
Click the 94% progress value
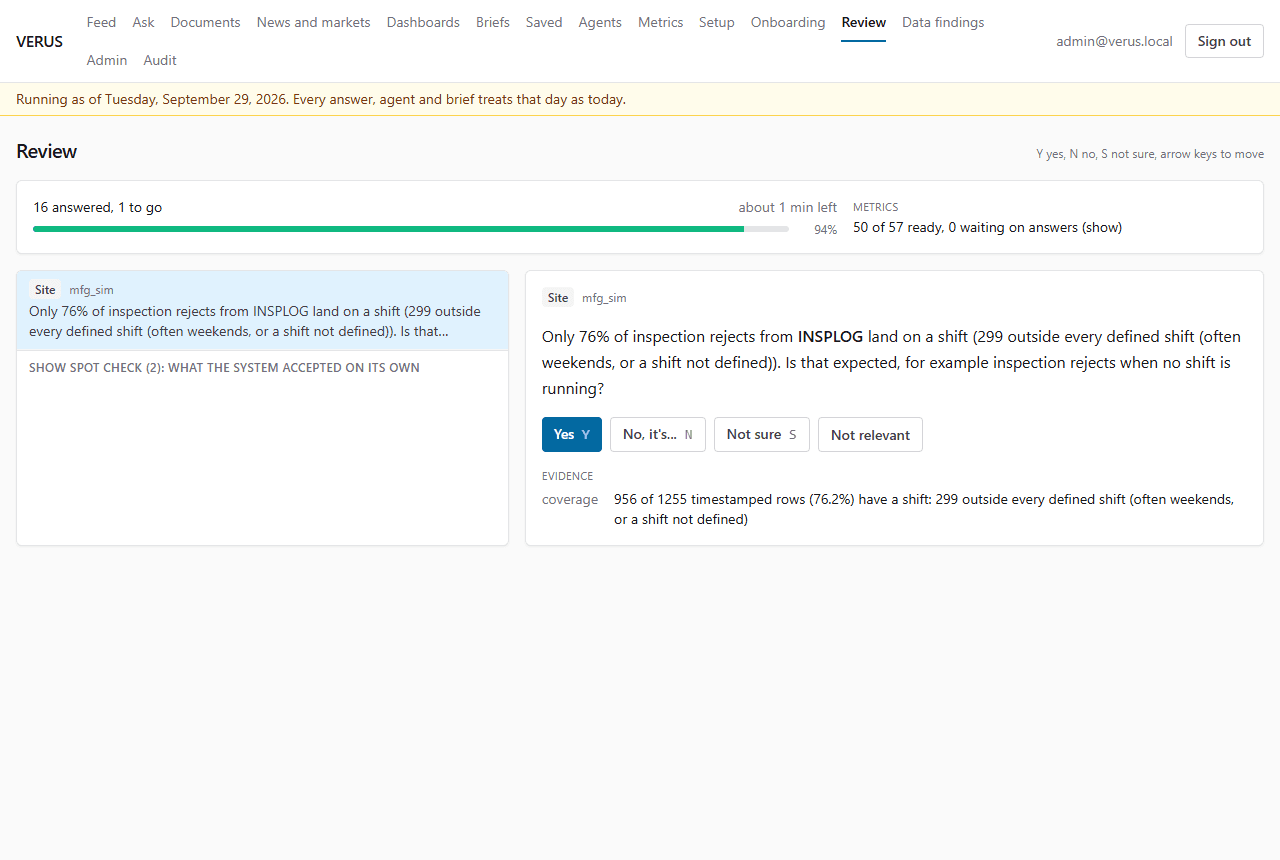pos(825,229)
